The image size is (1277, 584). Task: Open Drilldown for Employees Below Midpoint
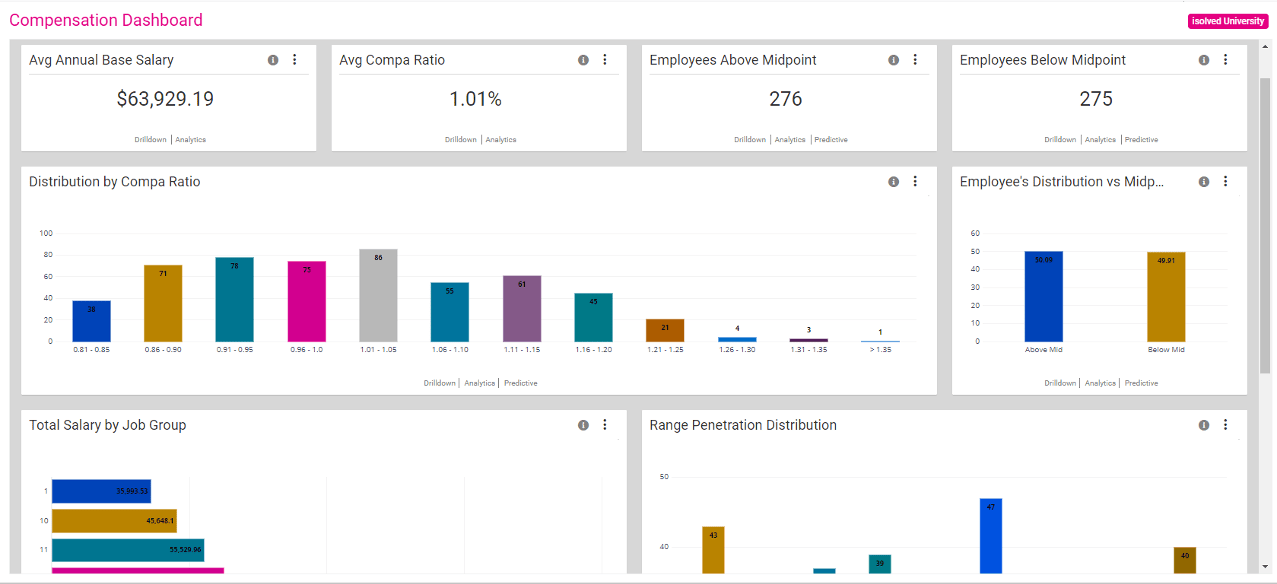pyautogui.click(x=1060, y=140)
